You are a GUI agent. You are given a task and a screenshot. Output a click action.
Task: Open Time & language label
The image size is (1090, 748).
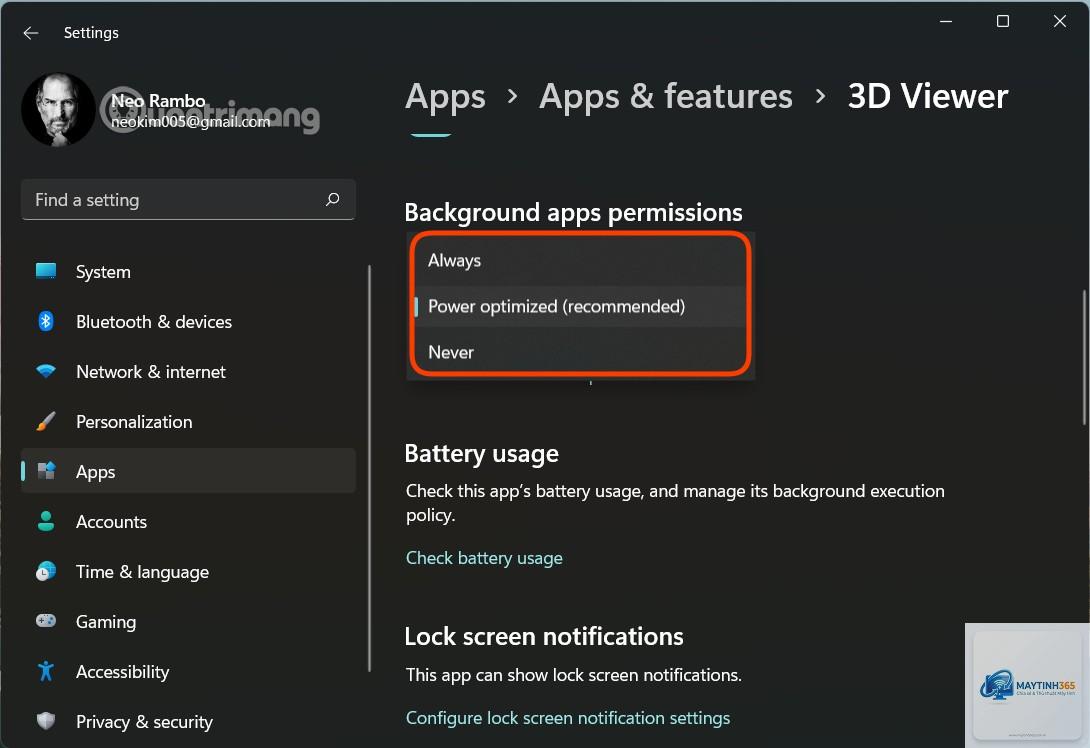click(143, 572)
